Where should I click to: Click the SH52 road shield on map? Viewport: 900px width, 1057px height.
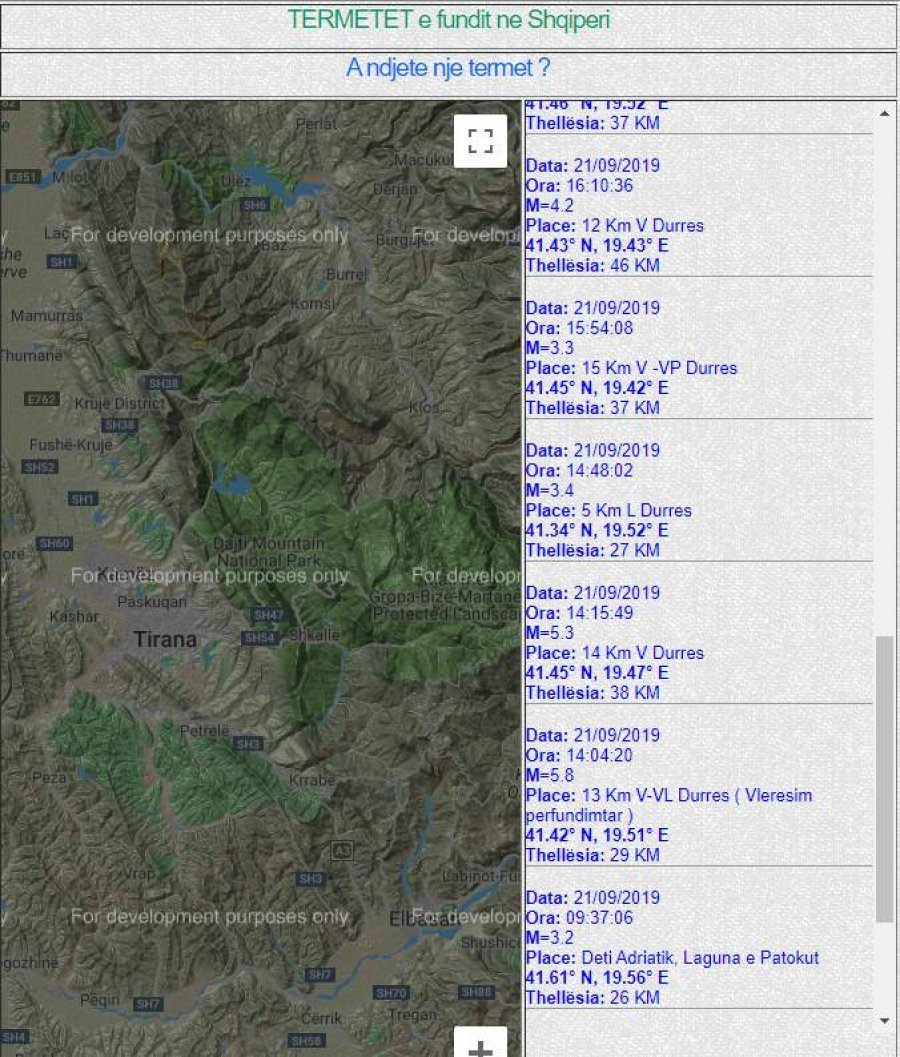[40, 467]
